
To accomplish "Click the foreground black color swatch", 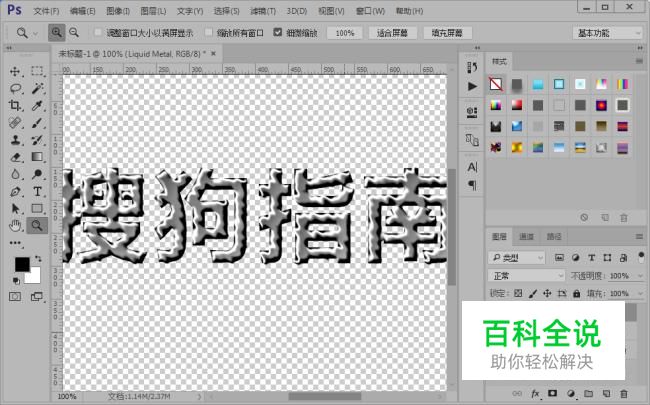I will 22,264.
